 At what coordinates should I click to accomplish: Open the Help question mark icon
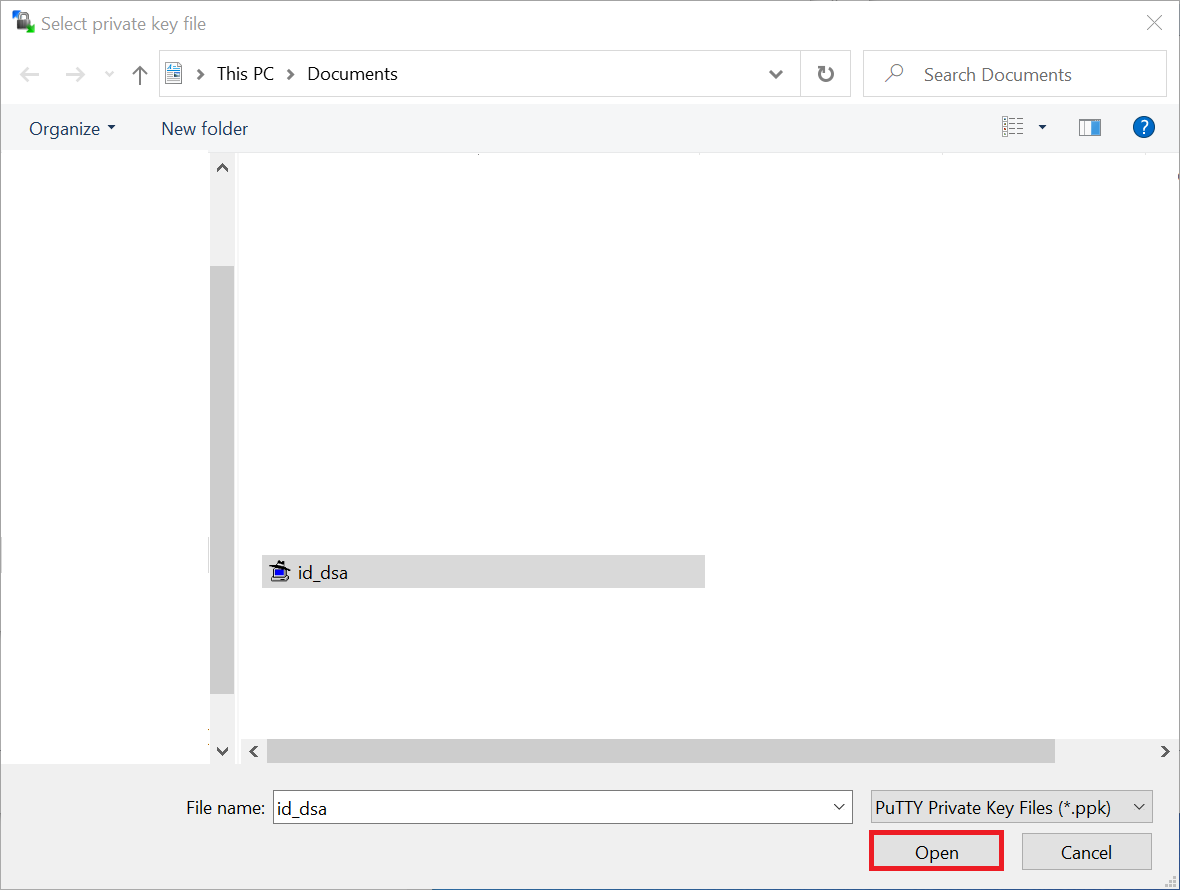[1144, 127]
